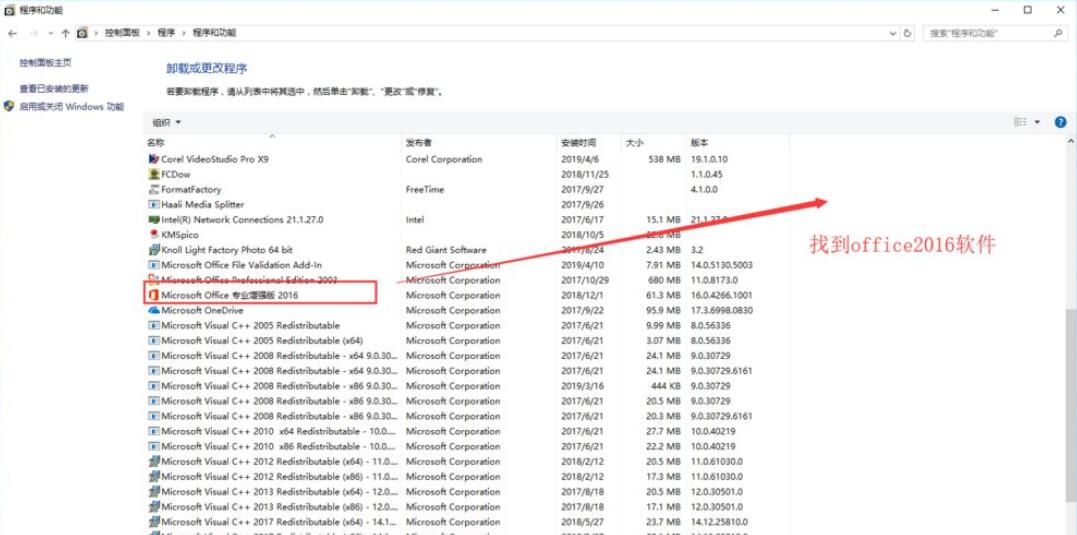This screenshot has width=1077, height=535.
Task: Open 启用或关闭 Windows 功能 link
Action: tap(71, 106)
